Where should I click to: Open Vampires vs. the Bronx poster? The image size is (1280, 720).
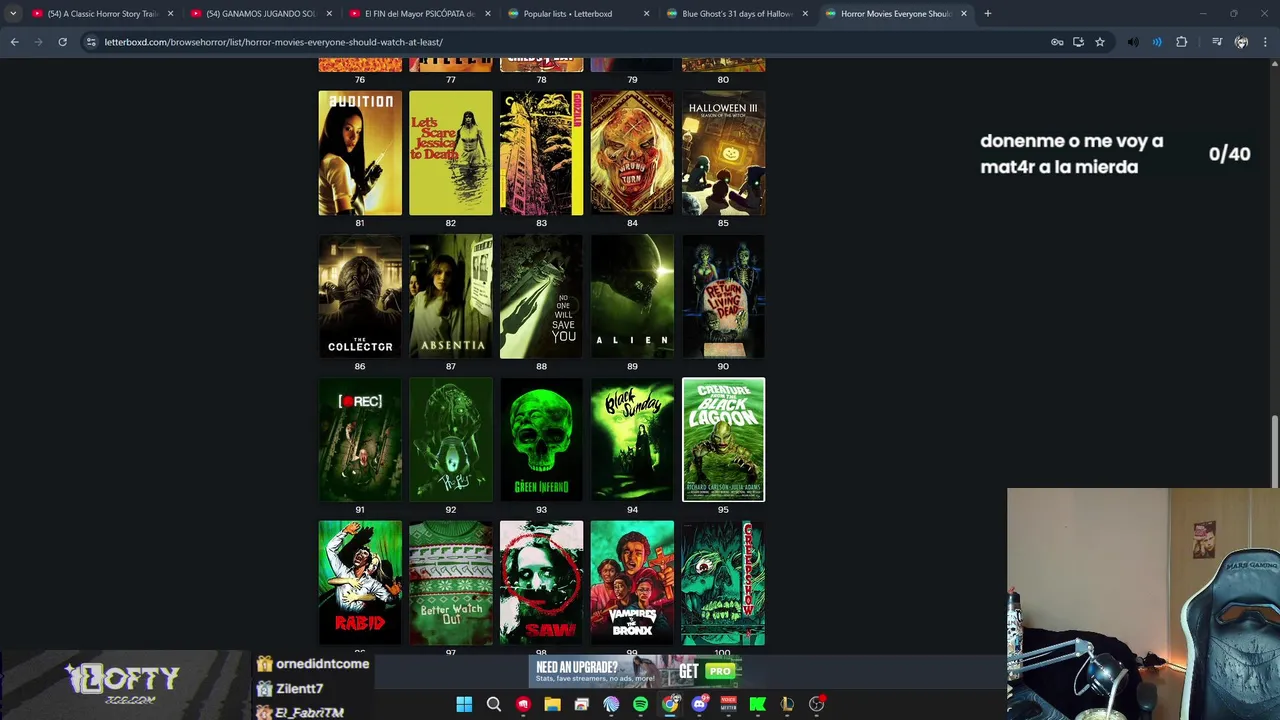[632, 582]
